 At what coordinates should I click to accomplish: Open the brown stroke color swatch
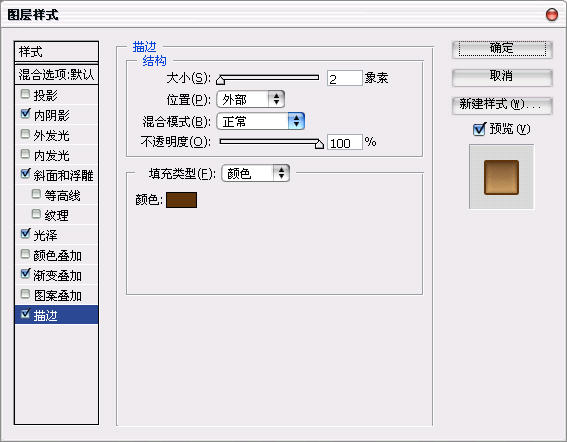pos(182,200)
